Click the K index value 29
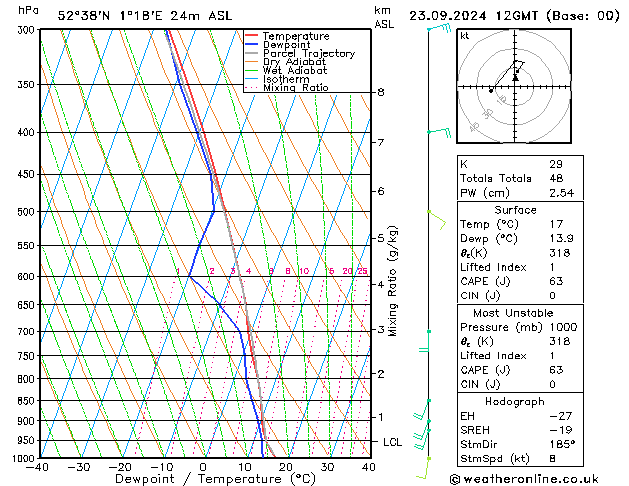629x486 pixels. click(556, 164)
